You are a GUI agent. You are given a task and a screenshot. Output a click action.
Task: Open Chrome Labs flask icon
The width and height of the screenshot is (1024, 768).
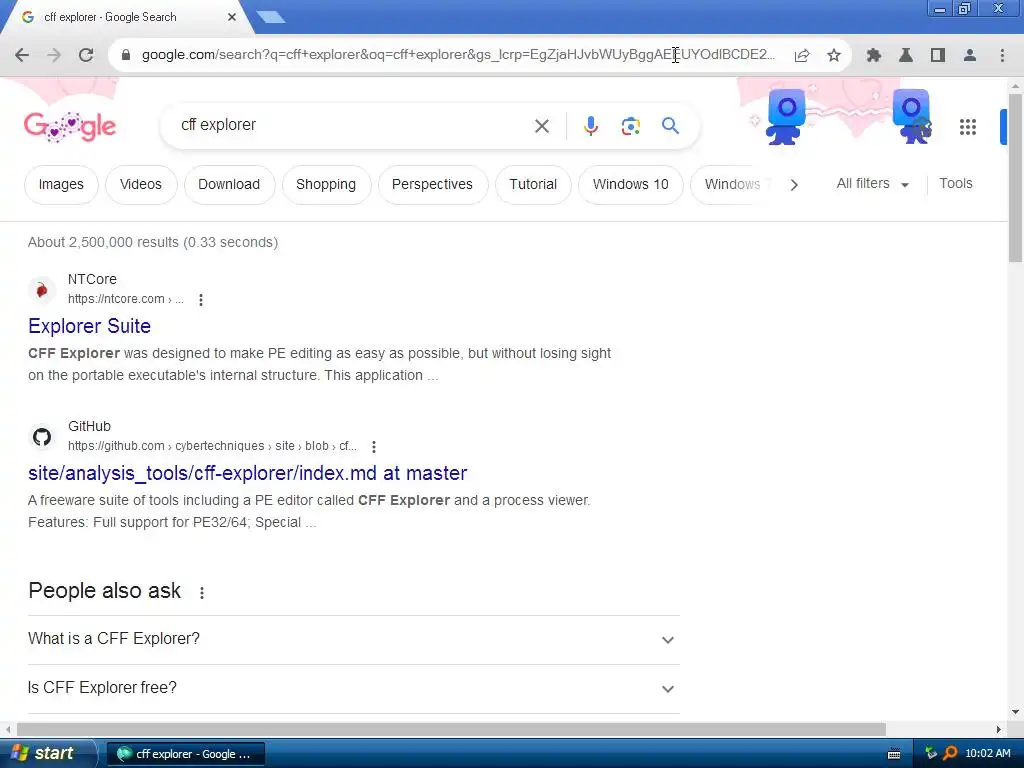[x=906, y=55]
